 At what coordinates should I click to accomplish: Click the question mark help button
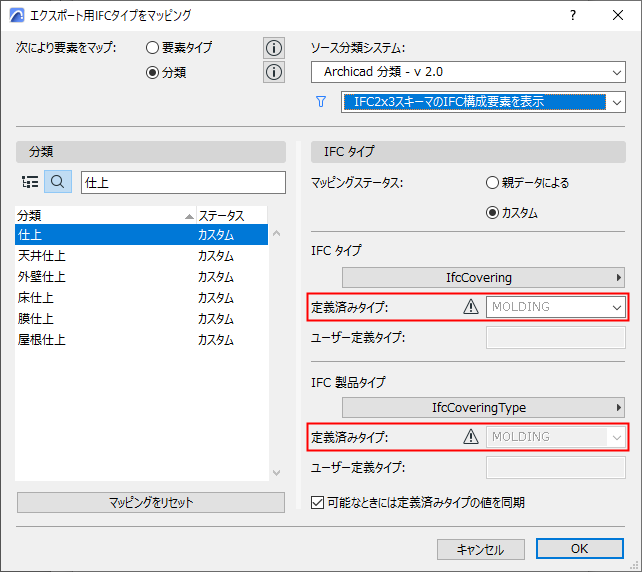573,16
